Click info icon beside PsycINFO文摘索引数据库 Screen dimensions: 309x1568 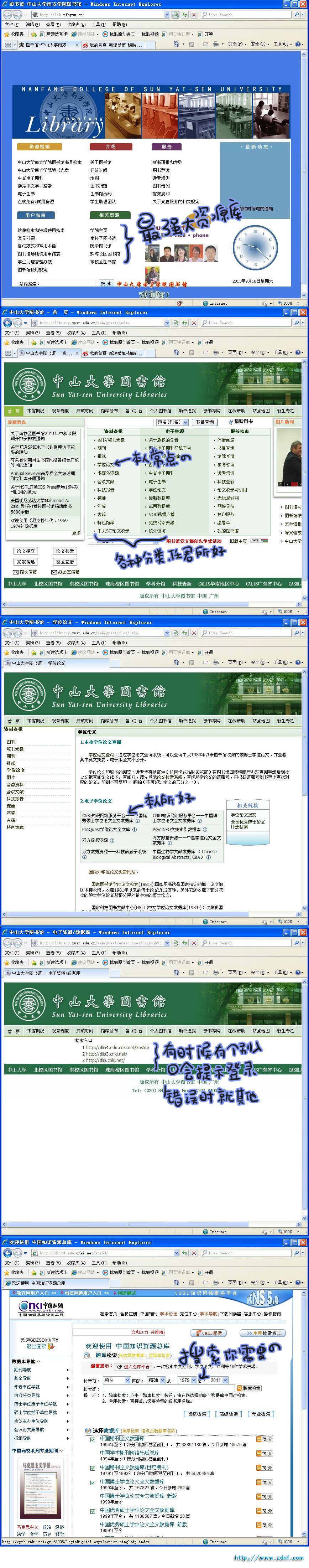pos(205,829)
